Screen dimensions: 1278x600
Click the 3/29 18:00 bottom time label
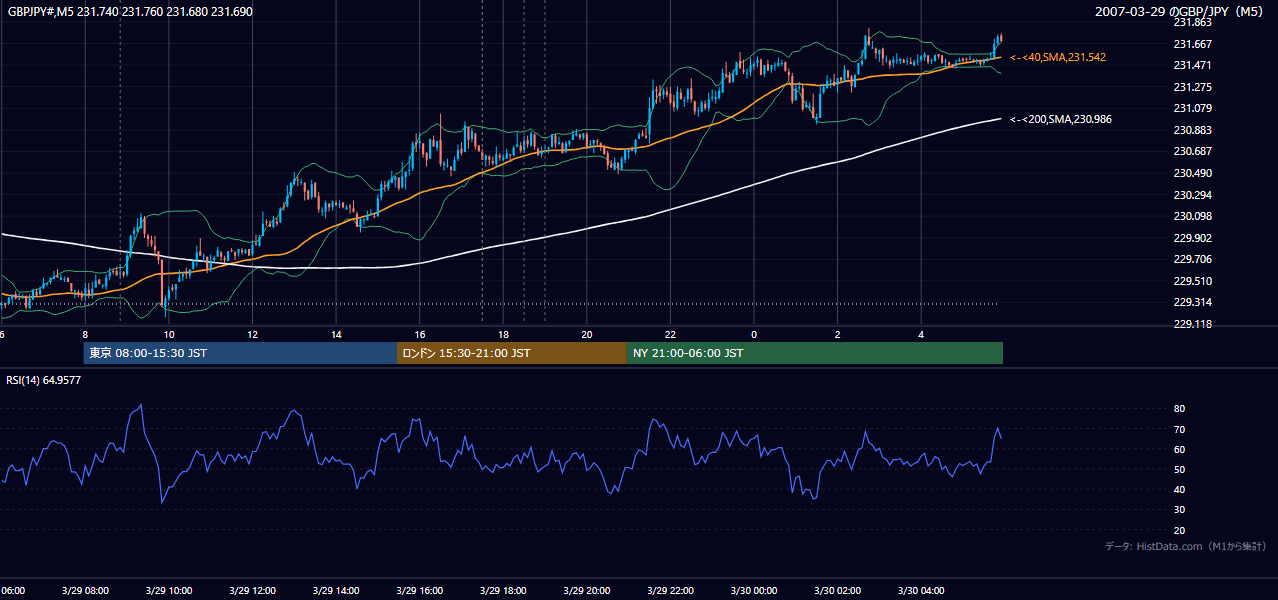[x=503, y=591]
